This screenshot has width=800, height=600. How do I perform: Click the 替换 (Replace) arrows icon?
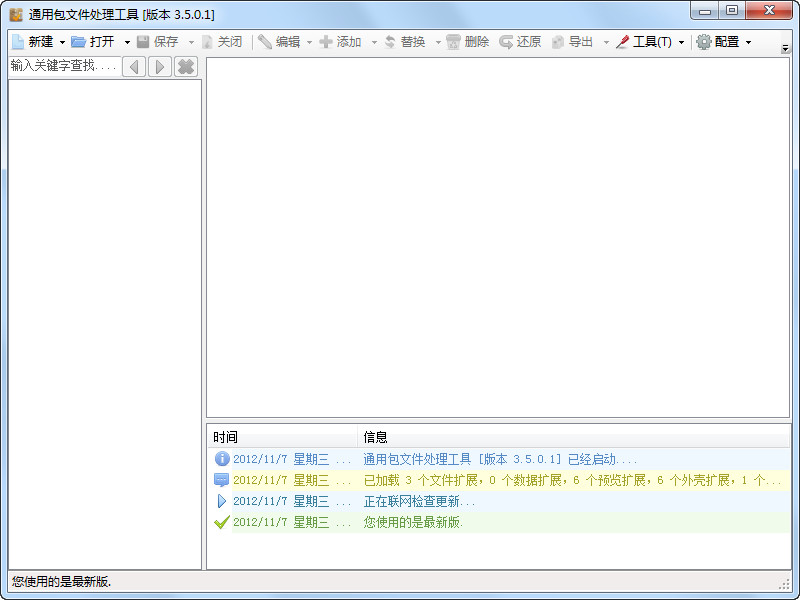(390, 42)
